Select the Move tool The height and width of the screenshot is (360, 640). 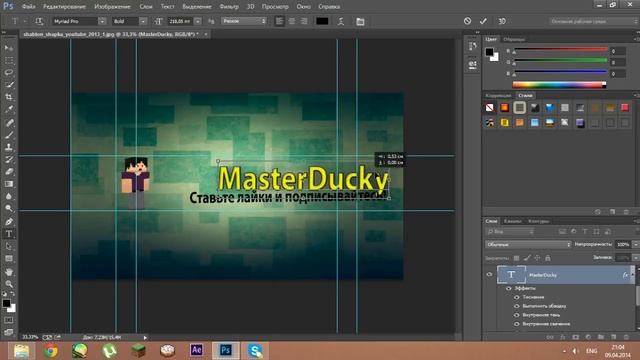9,48
